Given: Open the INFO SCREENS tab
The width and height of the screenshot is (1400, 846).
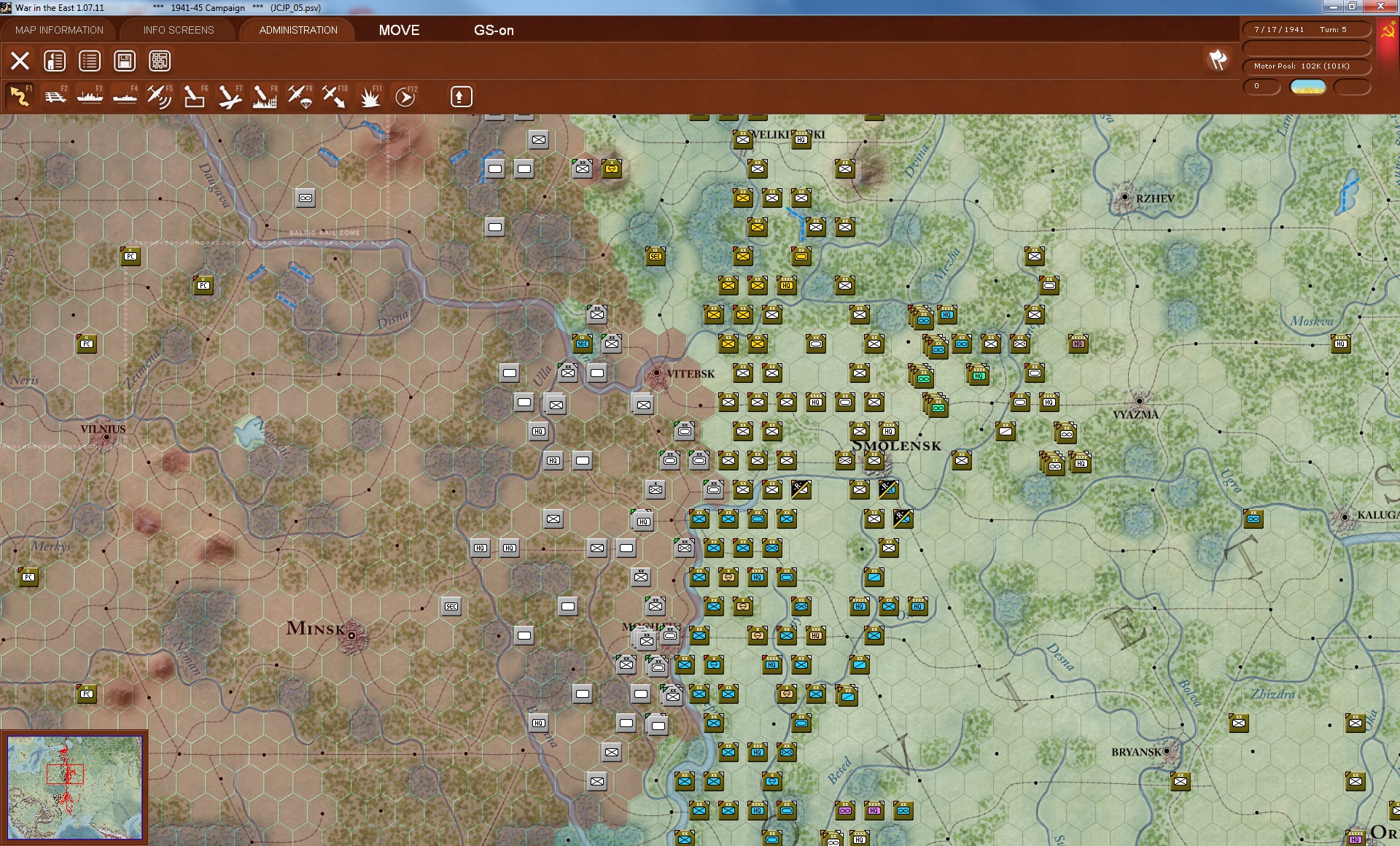Looking at the screenshot, I should [179, 30].
